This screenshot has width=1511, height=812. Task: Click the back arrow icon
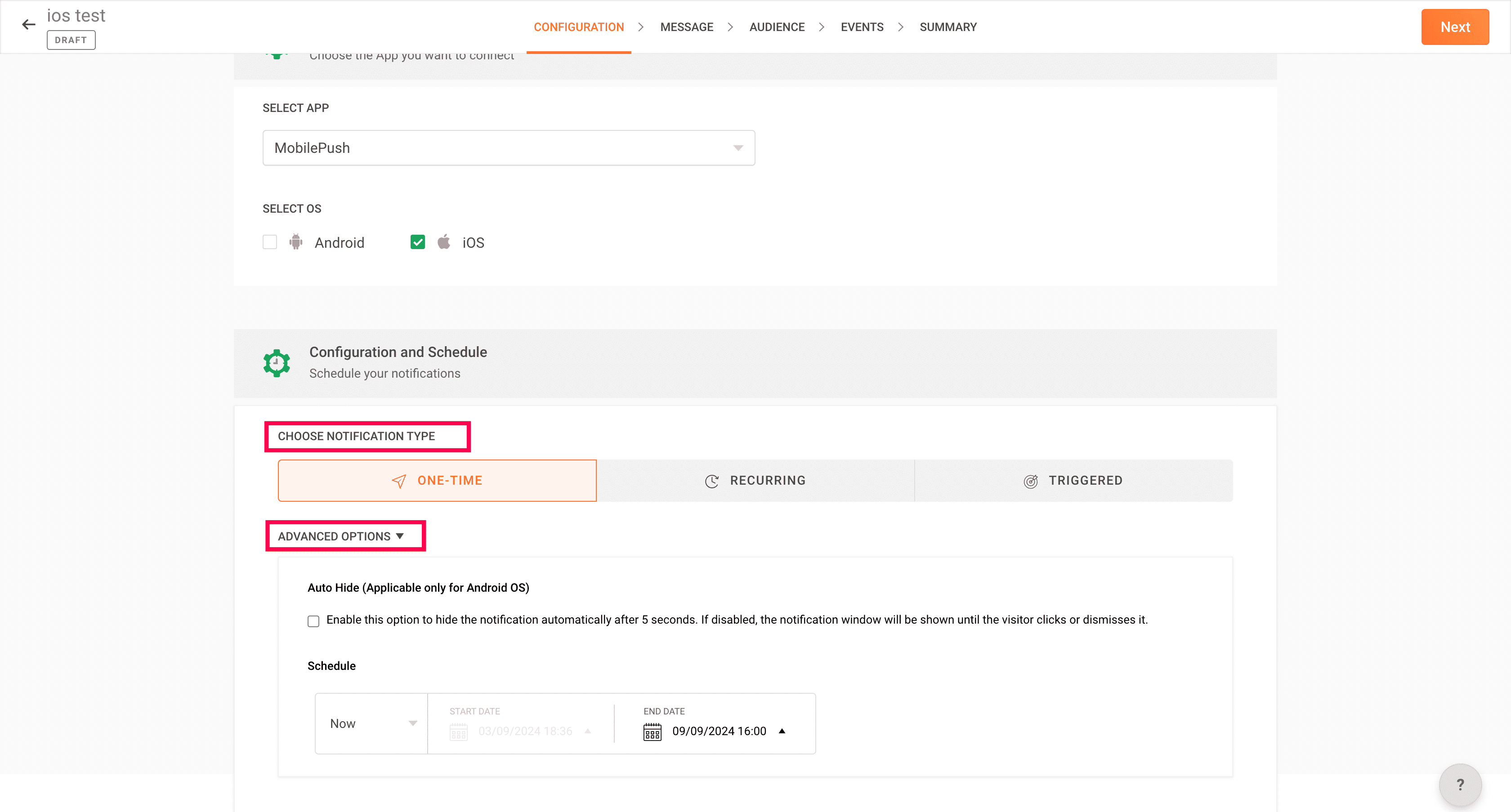pos(28,25)
